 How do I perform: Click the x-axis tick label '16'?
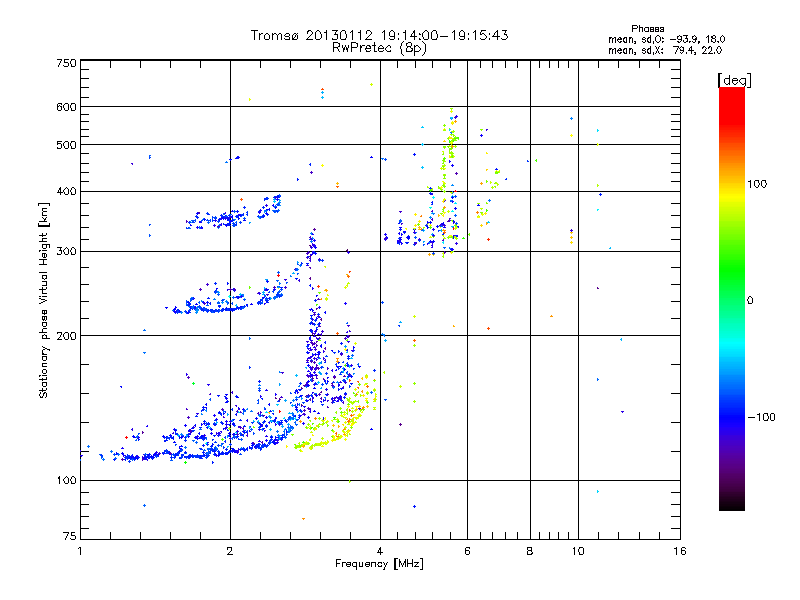(x=680, y=551)
